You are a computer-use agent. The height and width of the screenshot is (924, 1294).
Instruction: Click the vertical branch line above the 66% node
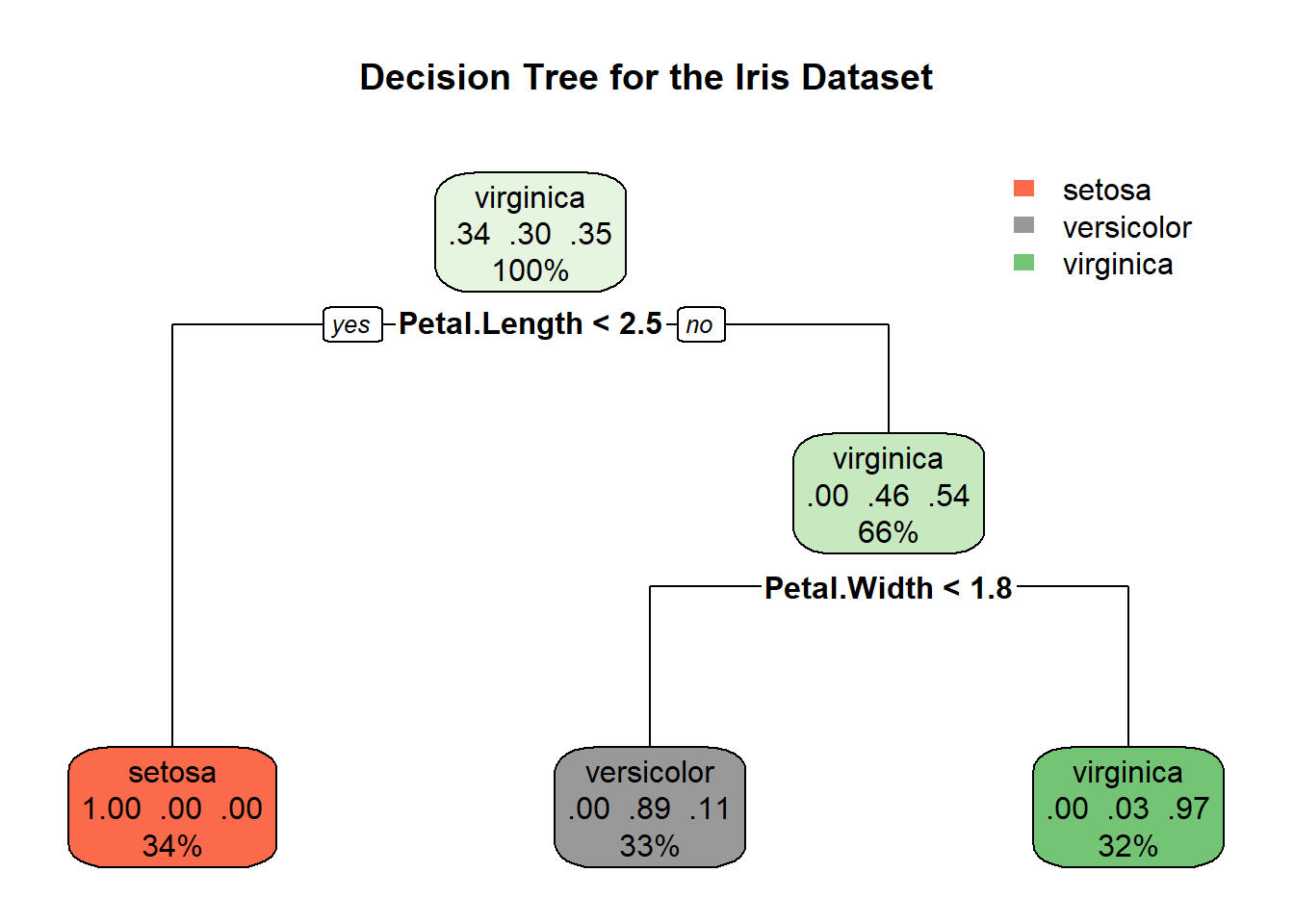[889, 378]
